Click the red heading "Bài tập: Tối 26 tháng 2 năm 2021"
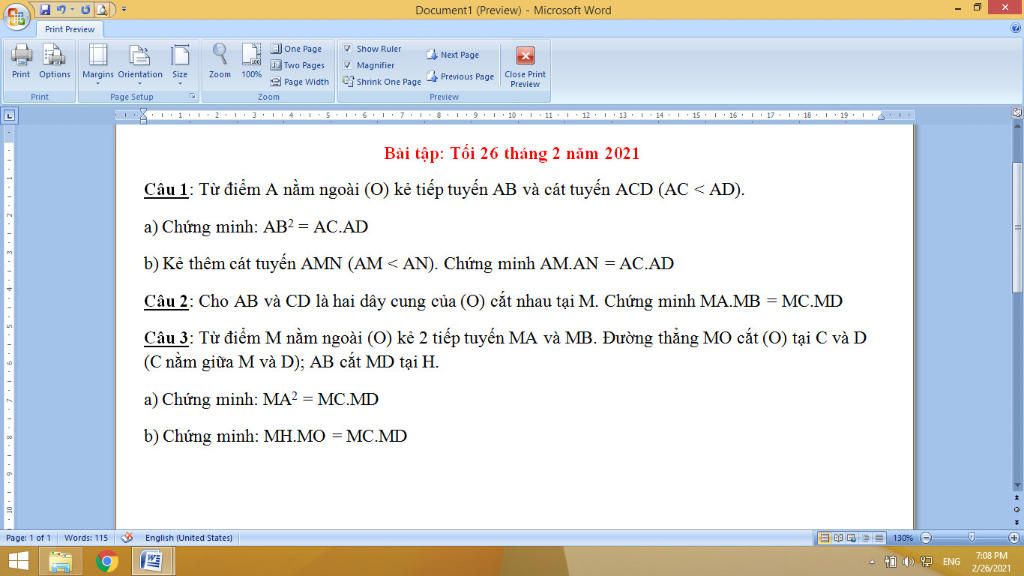This screenshot has height=576, width=1024. [x=511, y=153]
